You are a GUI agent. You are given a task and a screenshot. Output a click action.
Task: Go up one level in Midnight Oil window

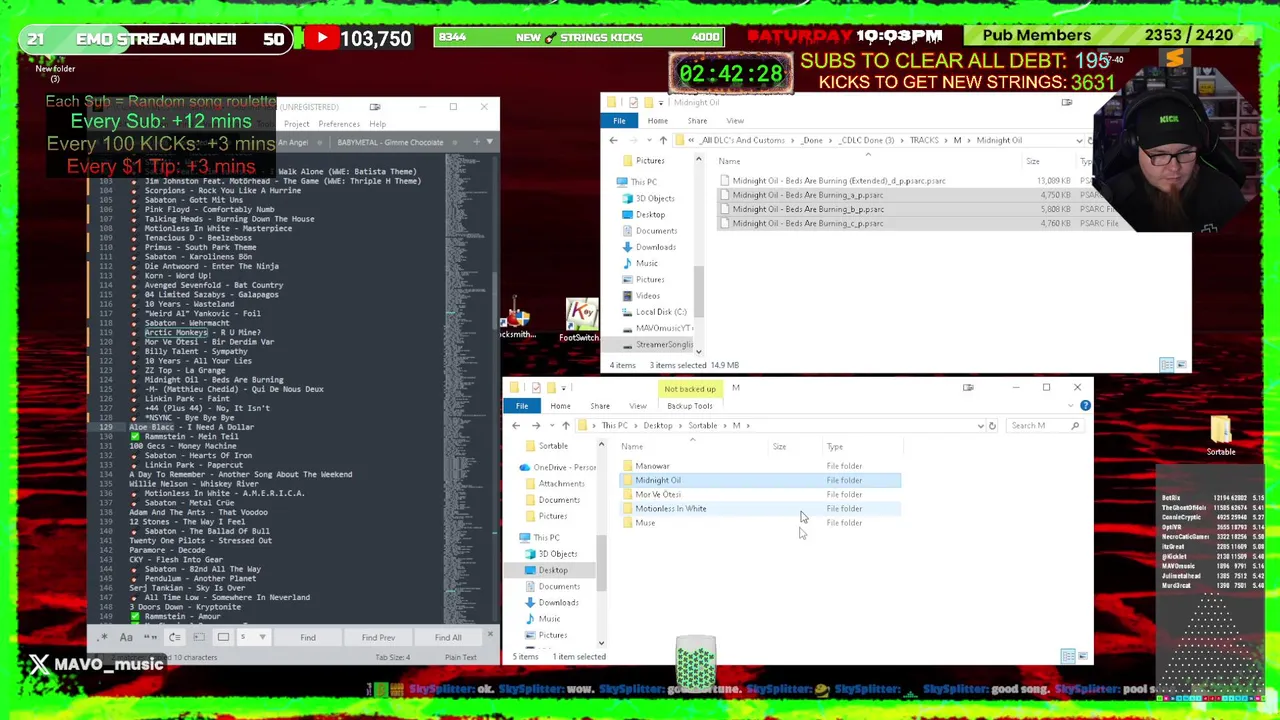[663, 140]
